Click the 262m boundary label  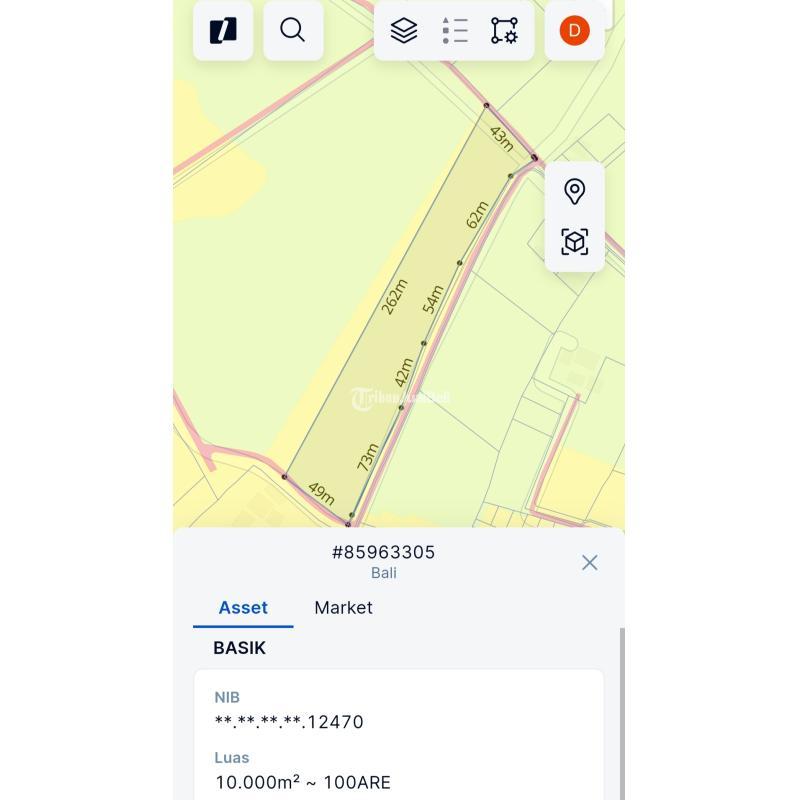tap(395, 296)
